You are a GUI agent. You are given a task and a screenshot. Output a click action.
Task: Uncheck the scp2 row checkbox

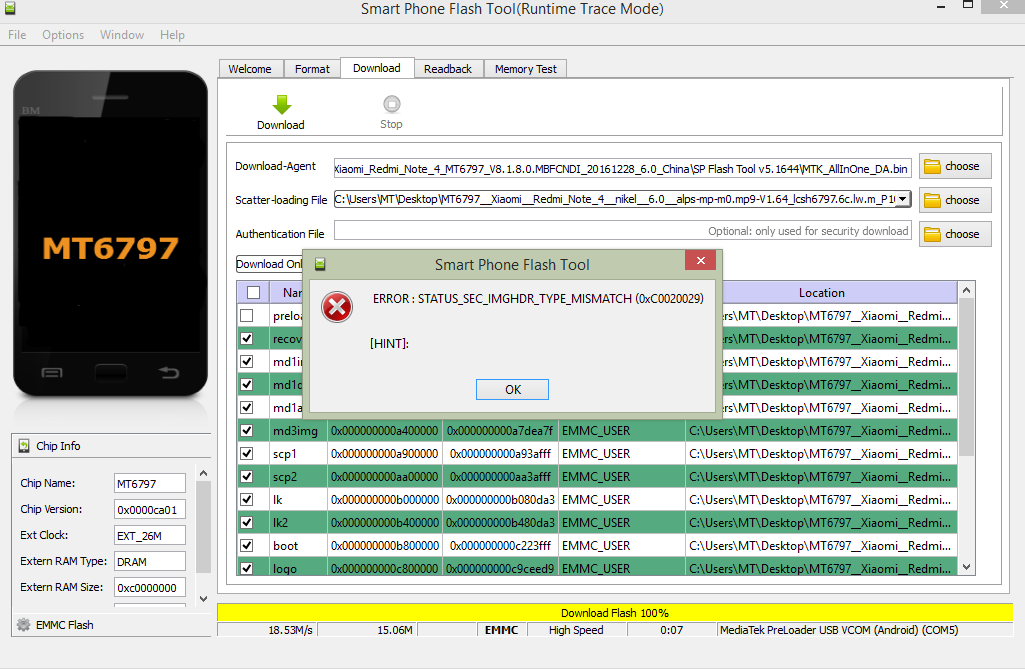pyautogui.click(x=246, y=476)
